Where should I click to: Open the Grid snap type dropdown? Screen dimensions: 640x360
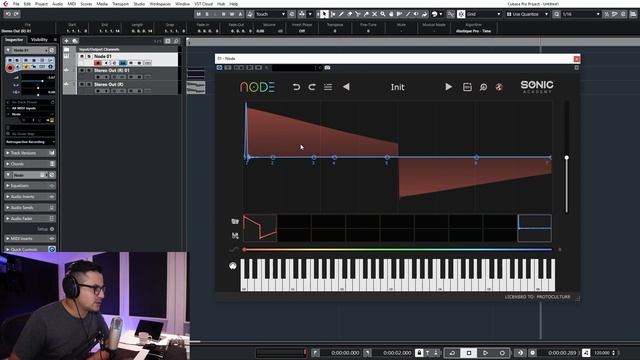coord(483,14)
